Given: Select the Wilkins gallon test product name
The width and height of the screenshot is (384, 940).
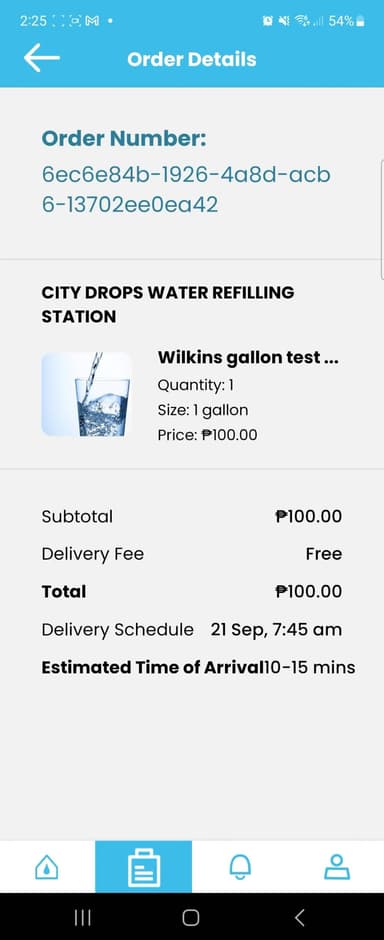Looking at the screenshot, I should click(248, 357).
